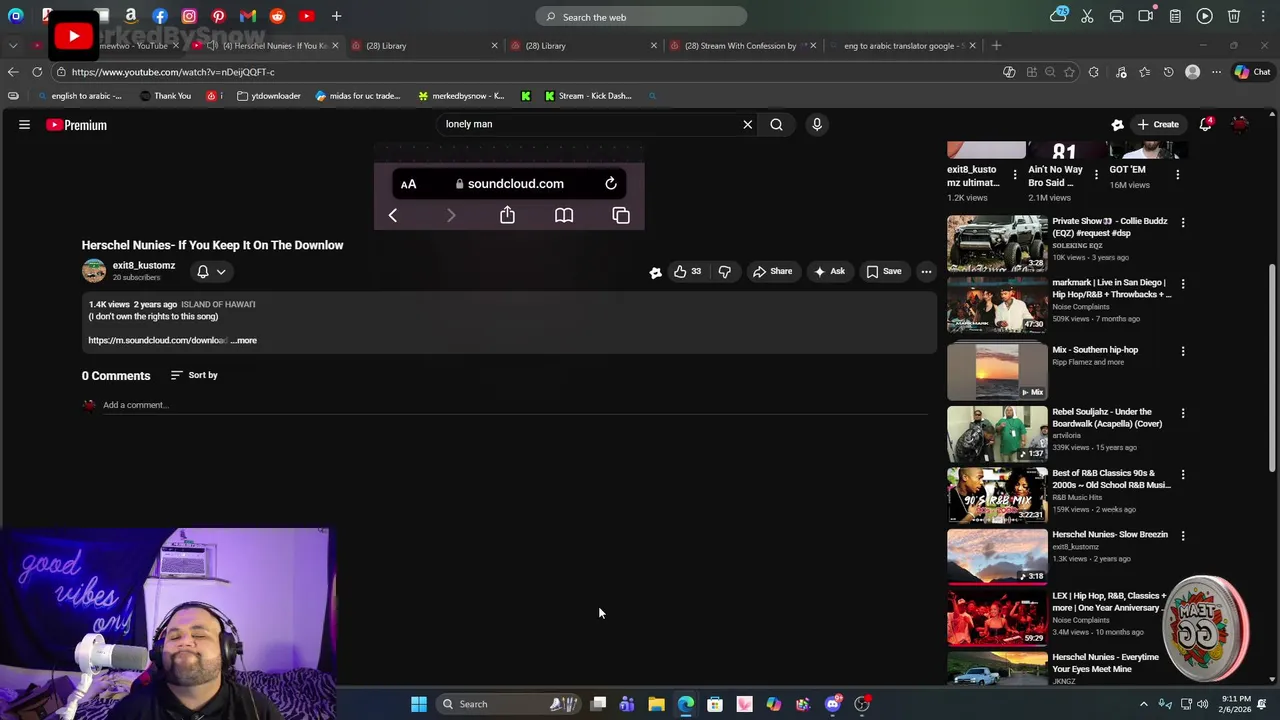The image size is (1280, 720).
Task: Open File Explorer from the taskbar
Action: click(656, 704)
